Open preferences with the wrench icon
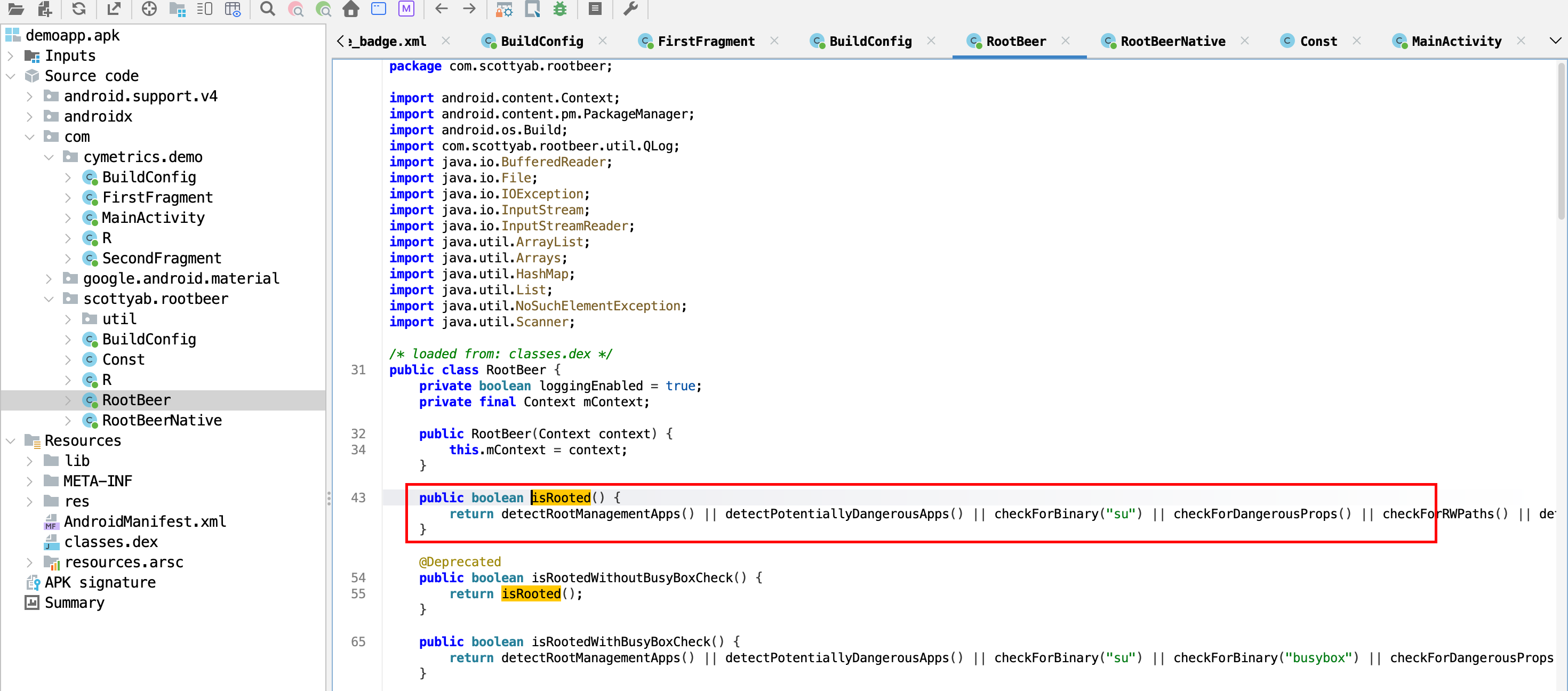Viewport: 1568px width, 691px height. coord(630,9)
